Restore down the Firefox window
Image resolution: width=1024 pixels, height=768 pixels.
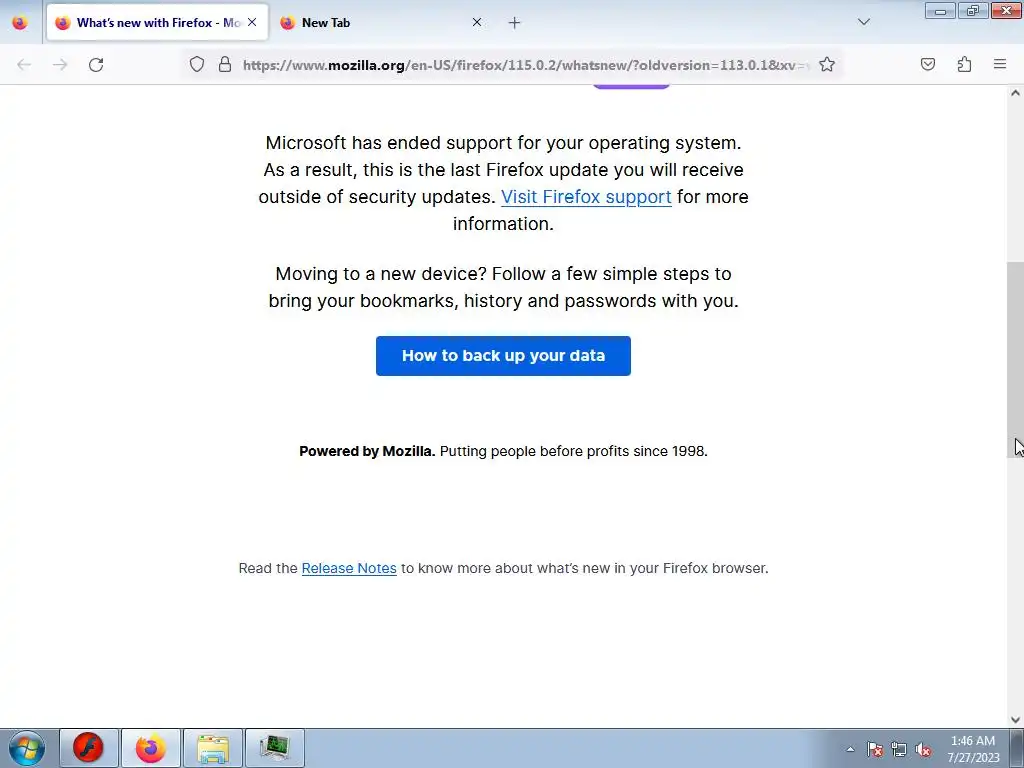[x=972, y=10]
